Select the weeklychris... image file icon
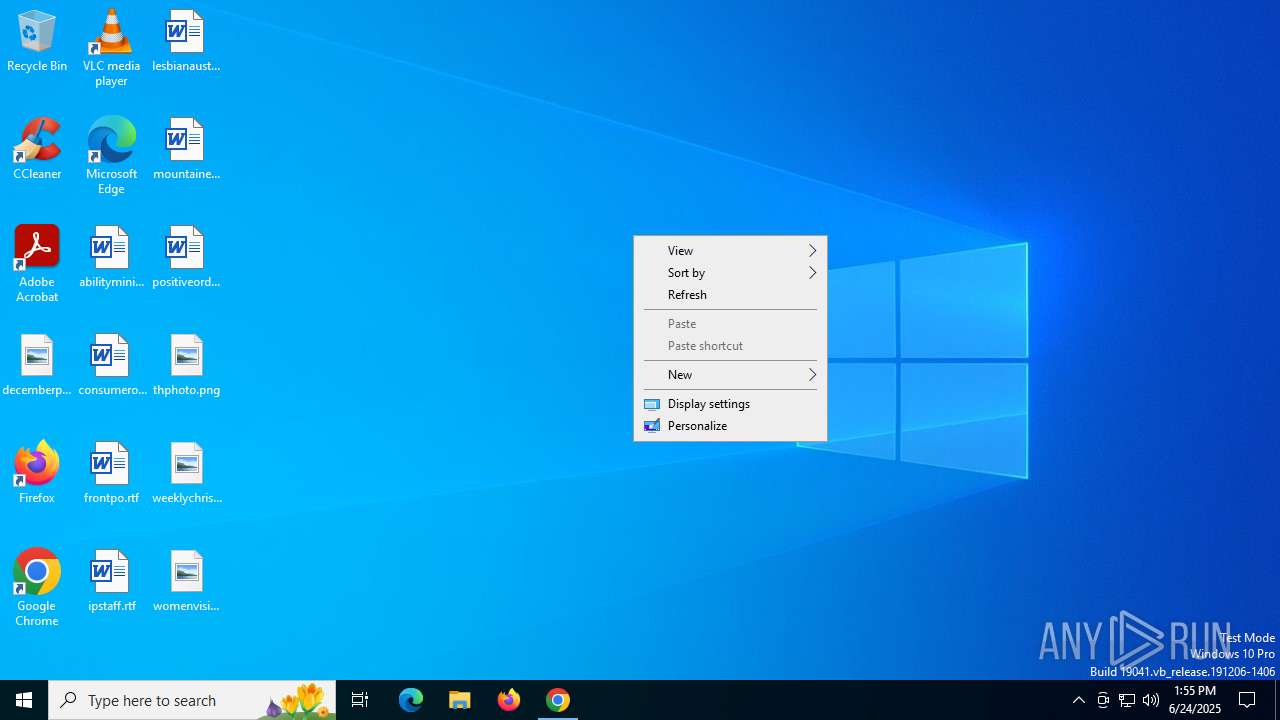This screenshot has height=720, width=1280. pos(186,473)
